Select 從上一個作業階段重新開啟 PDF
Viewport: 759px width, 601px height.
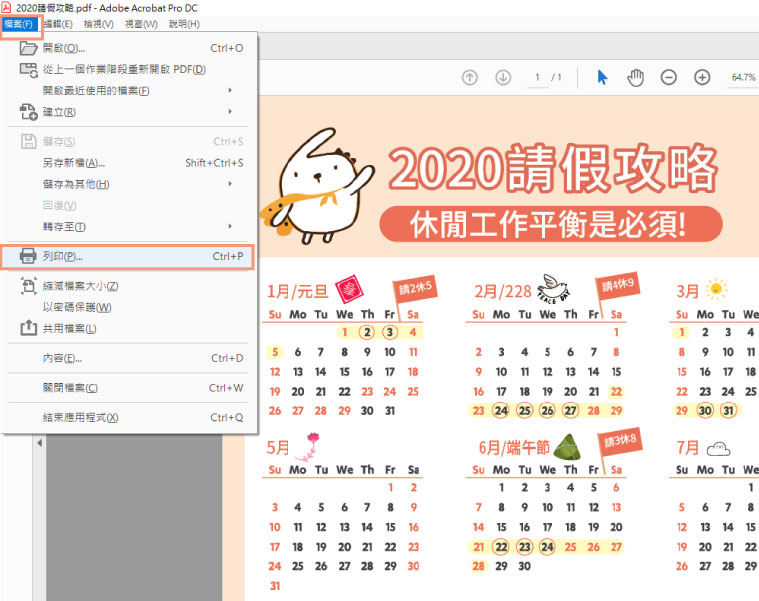coord(128,70)
